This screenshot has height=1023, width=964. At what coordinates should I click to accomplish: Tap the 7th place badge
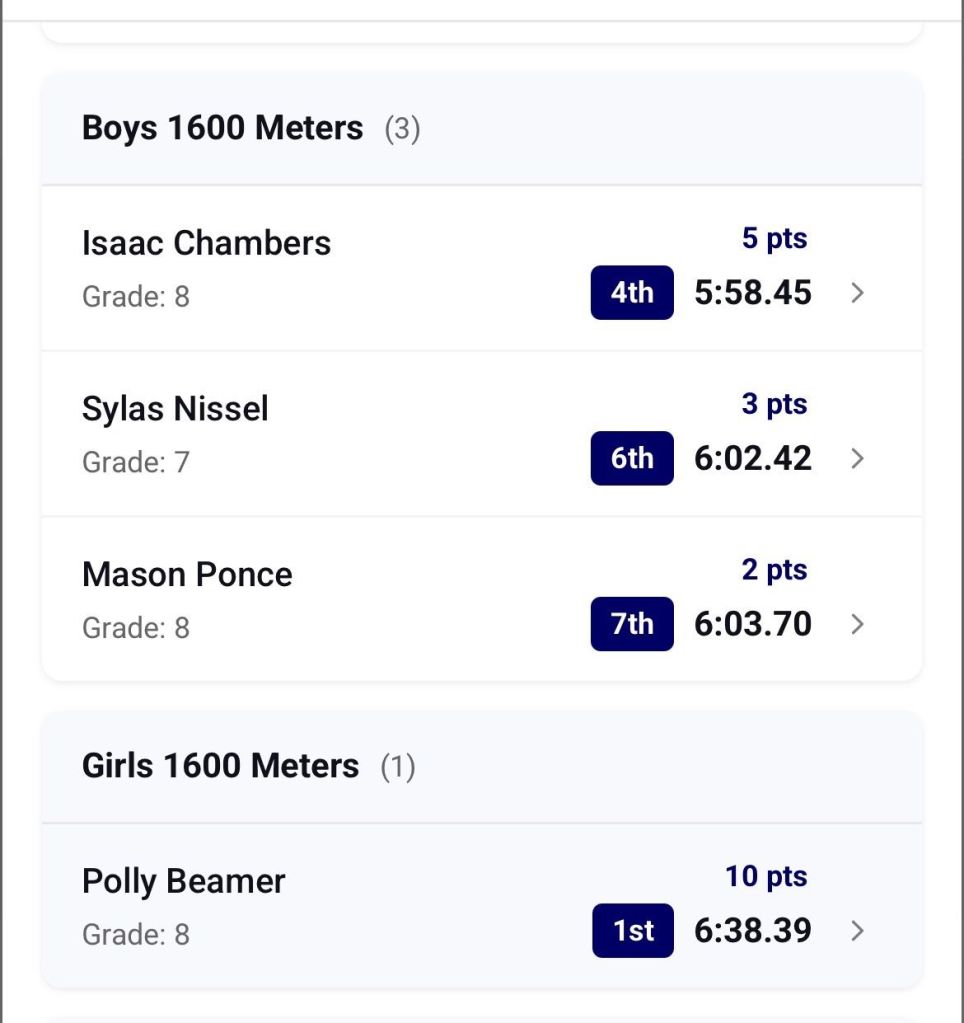point(632,624)
